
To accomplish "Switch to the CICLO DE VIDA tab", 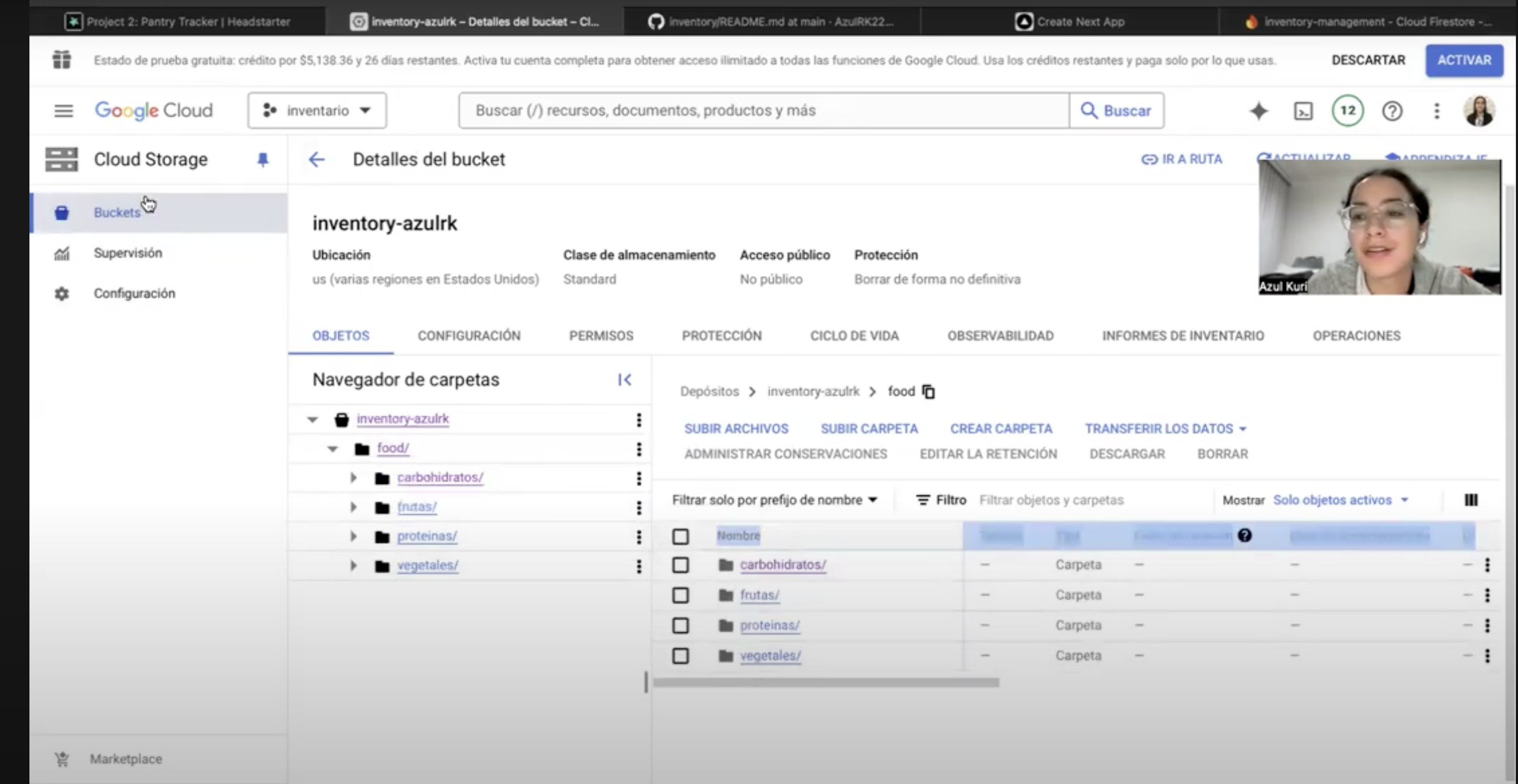I will 854,336.
